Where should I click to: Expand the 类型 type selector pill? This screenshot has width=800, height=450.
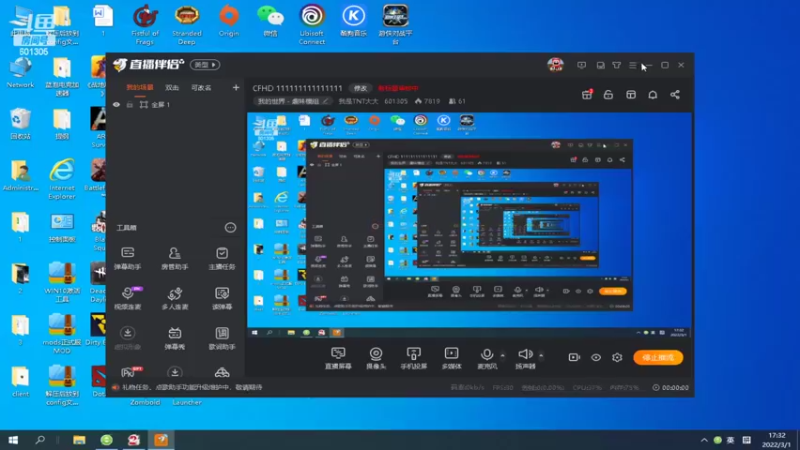[x=205, y=65]
